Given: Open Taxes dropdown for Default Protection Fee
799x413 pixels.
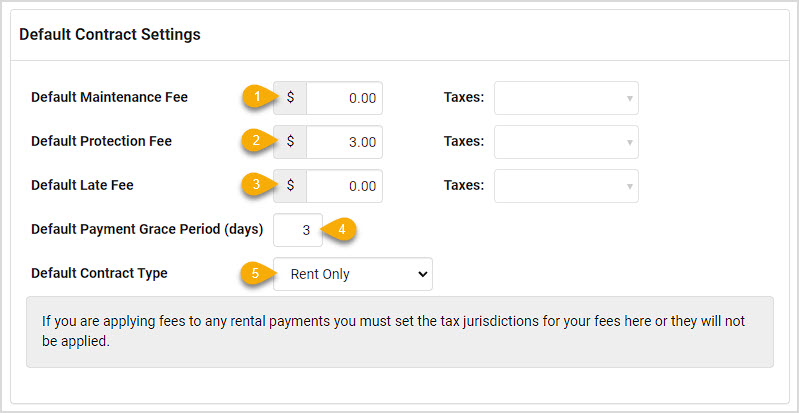Looking at the screenshot, I should coord(566,142).
